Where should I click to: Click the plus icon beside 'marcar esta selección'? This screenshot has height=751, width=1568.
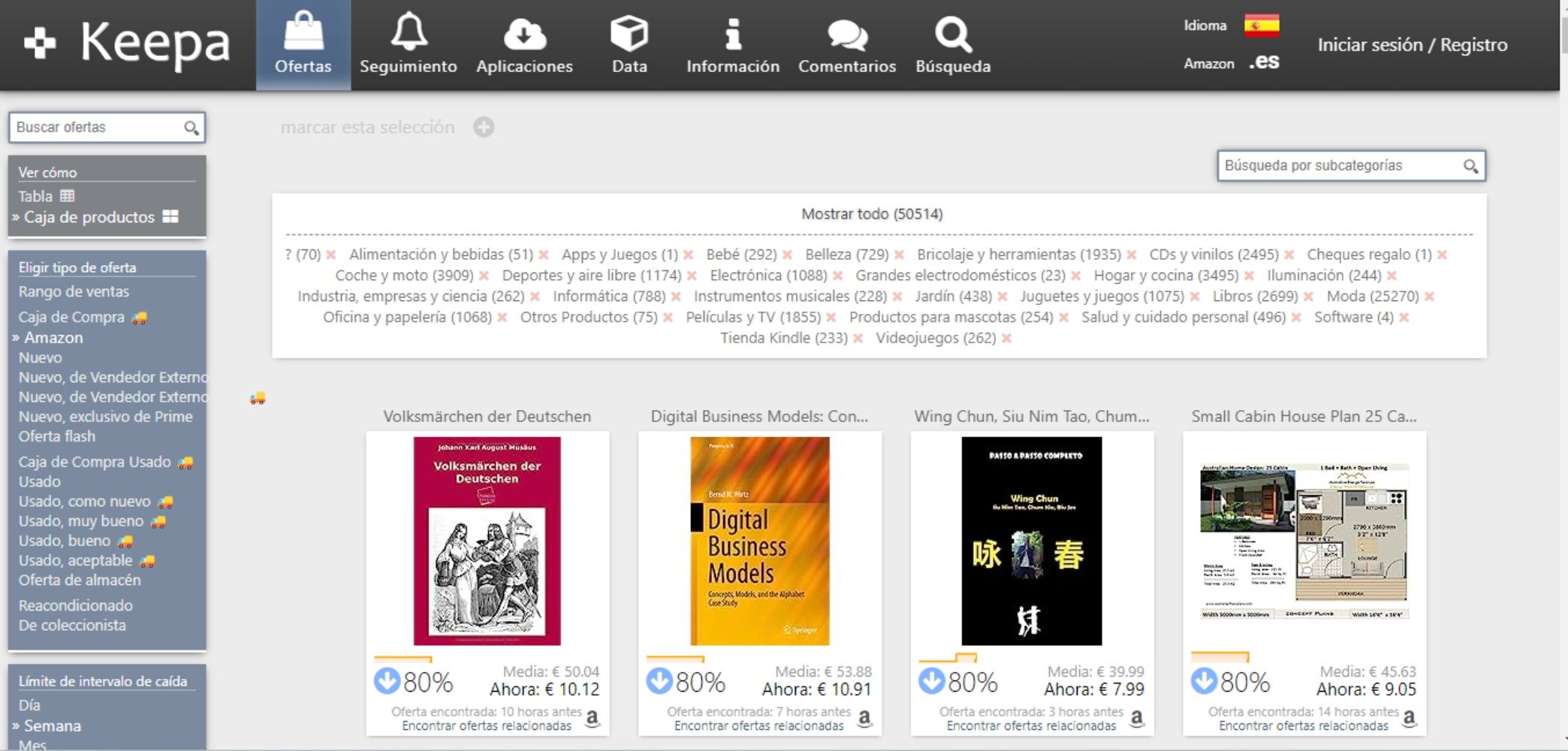pos(484,128)
